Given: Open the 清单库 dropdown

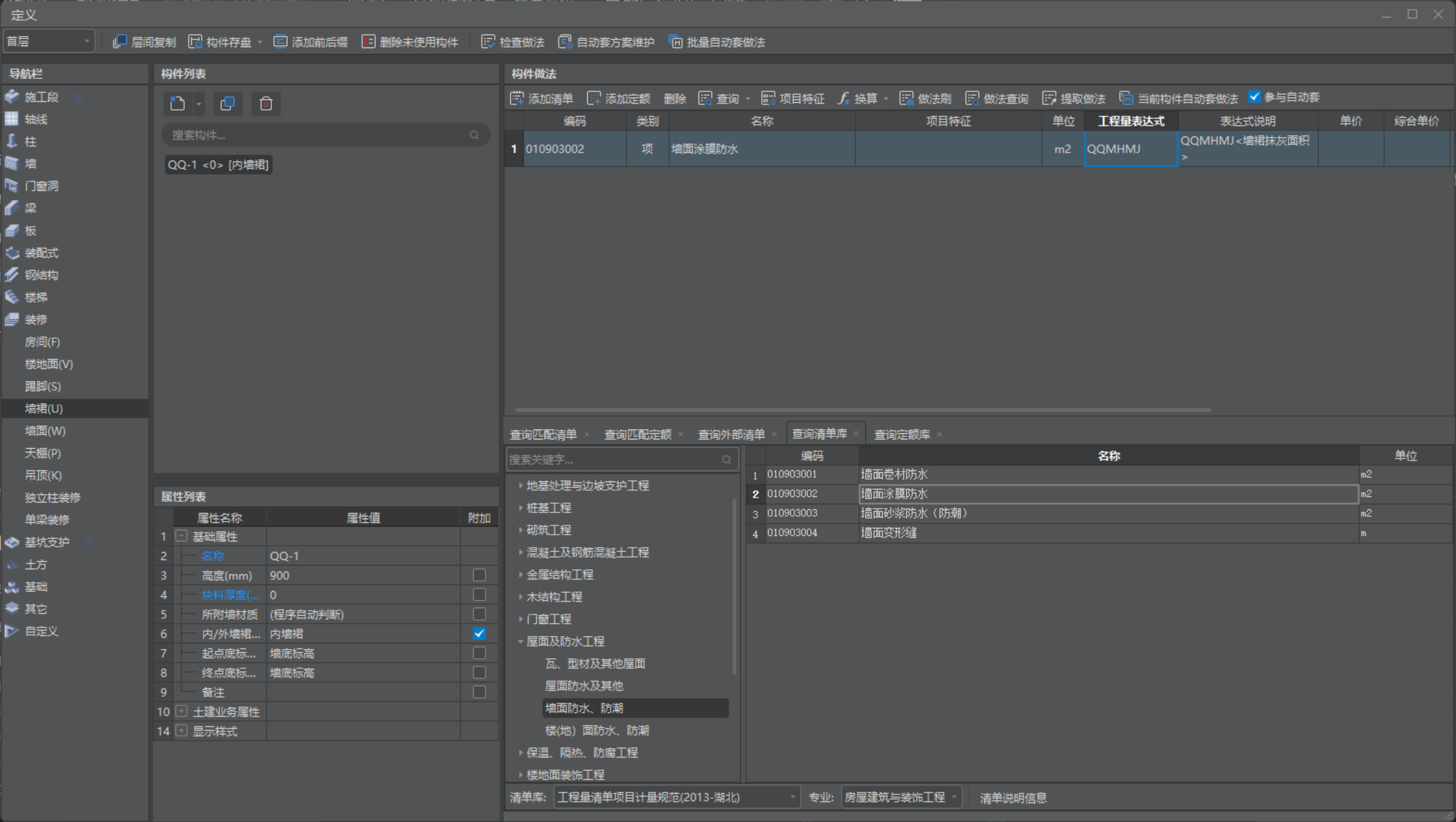Looking at the screenshot, I should tap(676, 797).
